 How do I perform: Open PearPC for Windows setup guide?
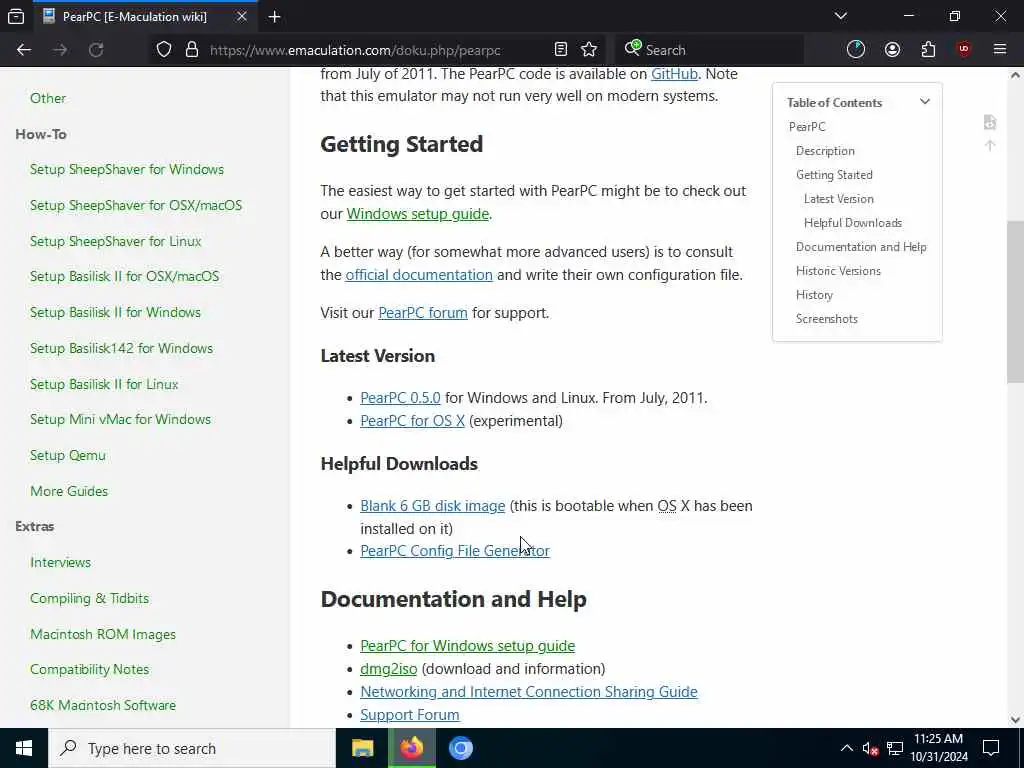[x=468, y=646]
